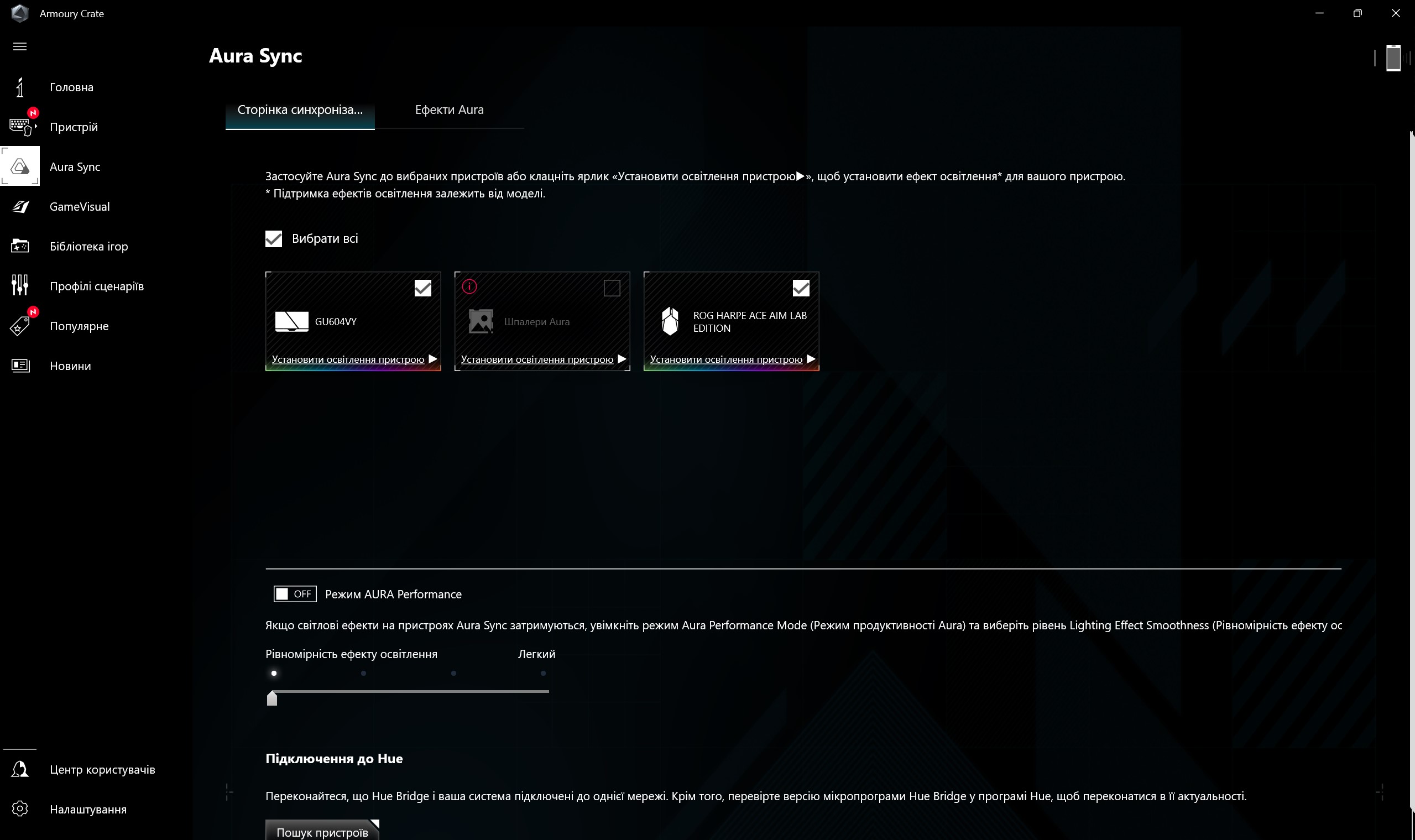Open the Головна home icon
Image resolution: width=1415 pixels, height=840 pixels.
pos(20,87)
